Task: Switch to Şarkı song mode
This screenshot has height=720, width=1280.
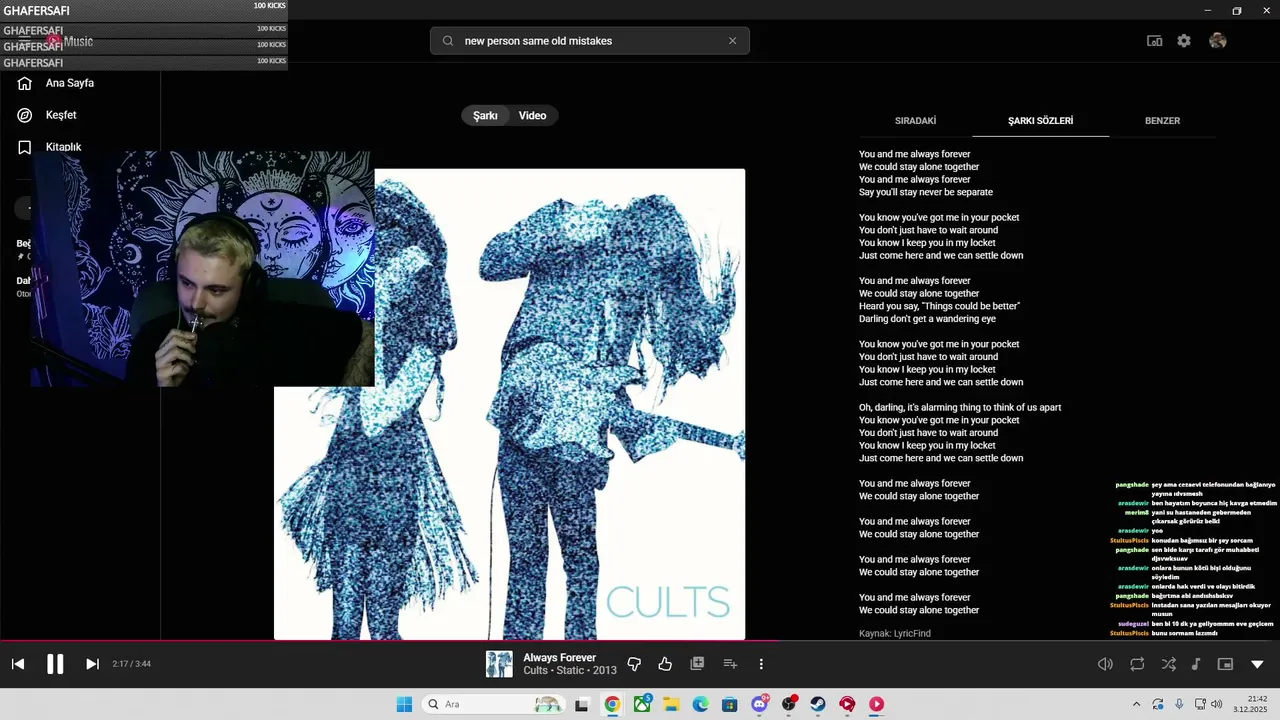Action: pyautogui.click(x=485, y=116)
